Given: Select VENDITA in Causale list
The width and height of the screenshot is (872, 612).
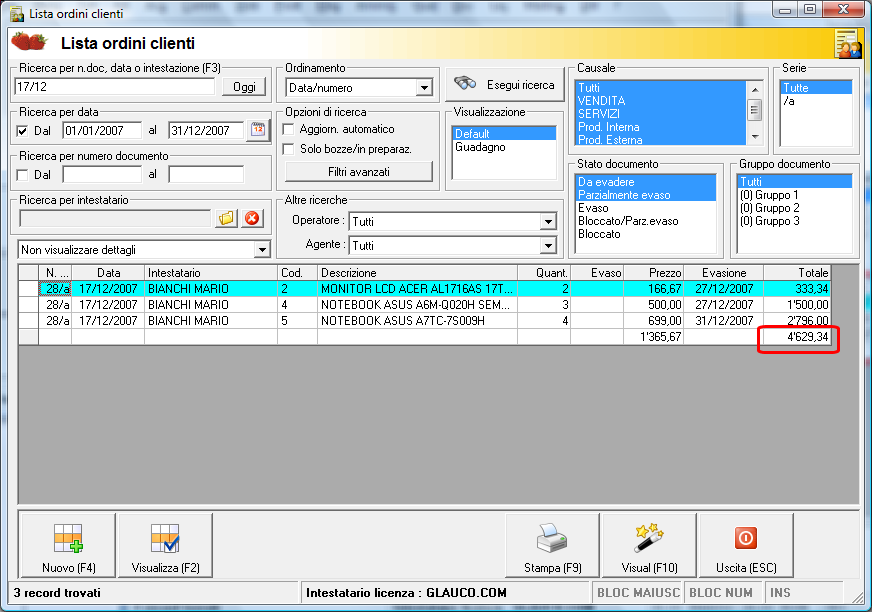Looking at the screenshot, I should pos(661,101).
